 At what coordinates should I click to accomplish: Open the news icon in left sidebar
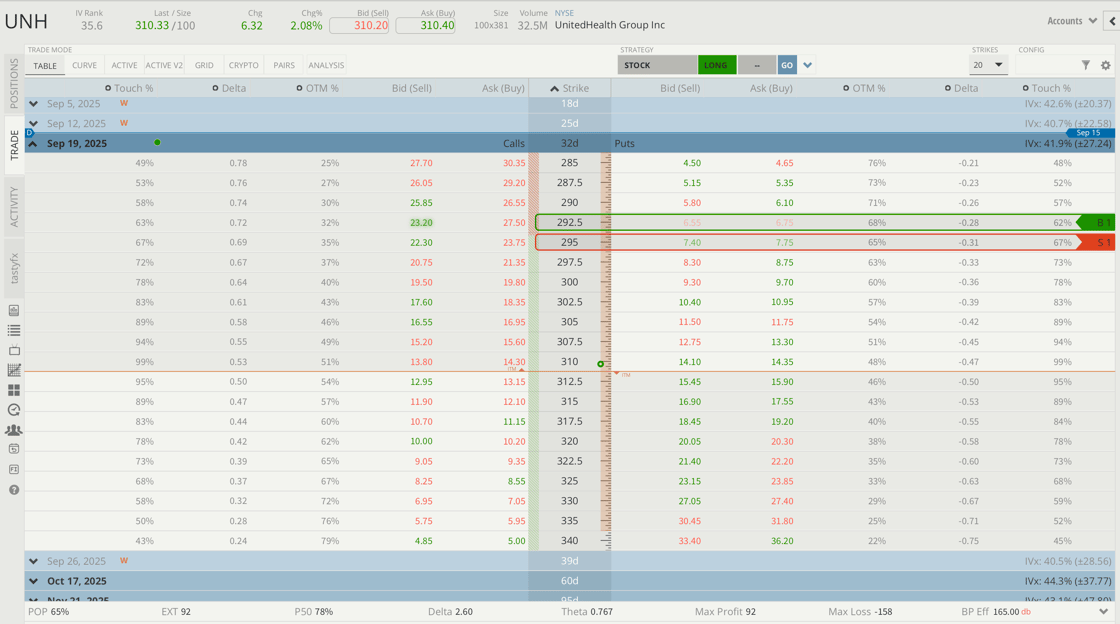14,311
